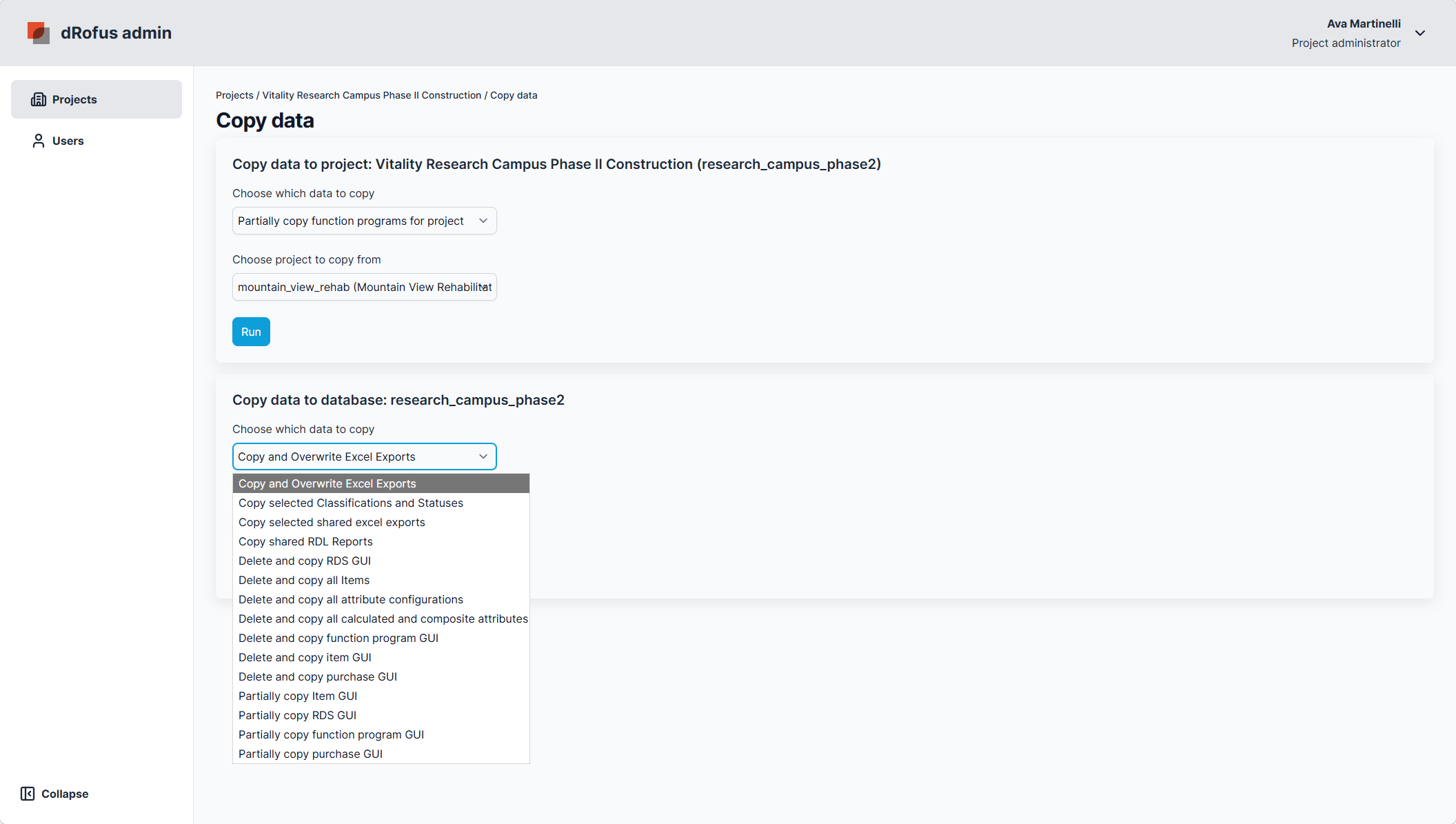Click the Choose project to copy from label

tap(307, 259)
